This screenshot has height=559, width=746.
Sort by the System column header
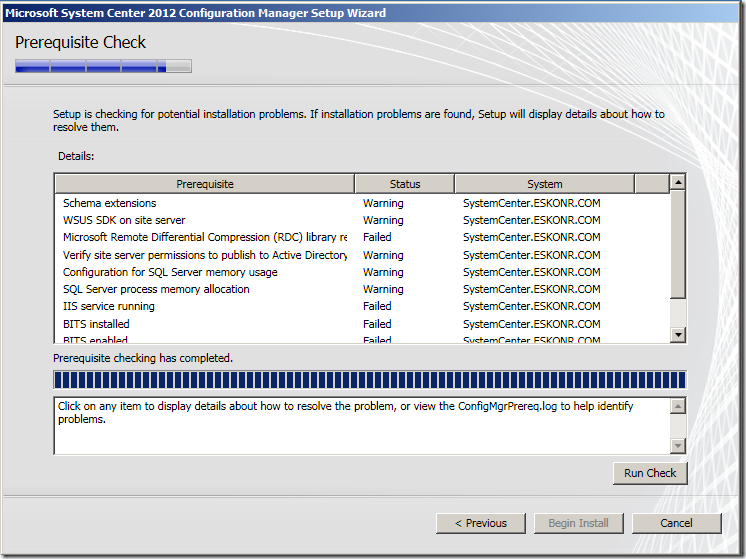tap(544, 184)
